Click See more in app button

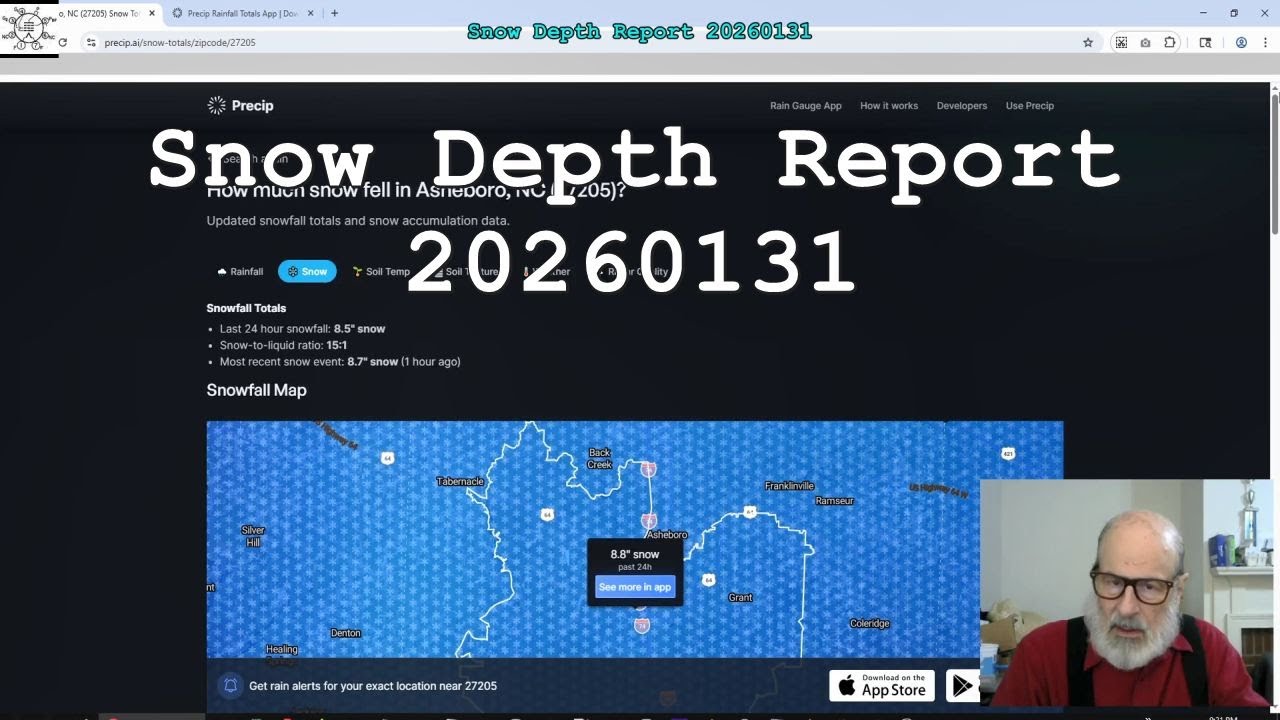[x=635, y=587]
